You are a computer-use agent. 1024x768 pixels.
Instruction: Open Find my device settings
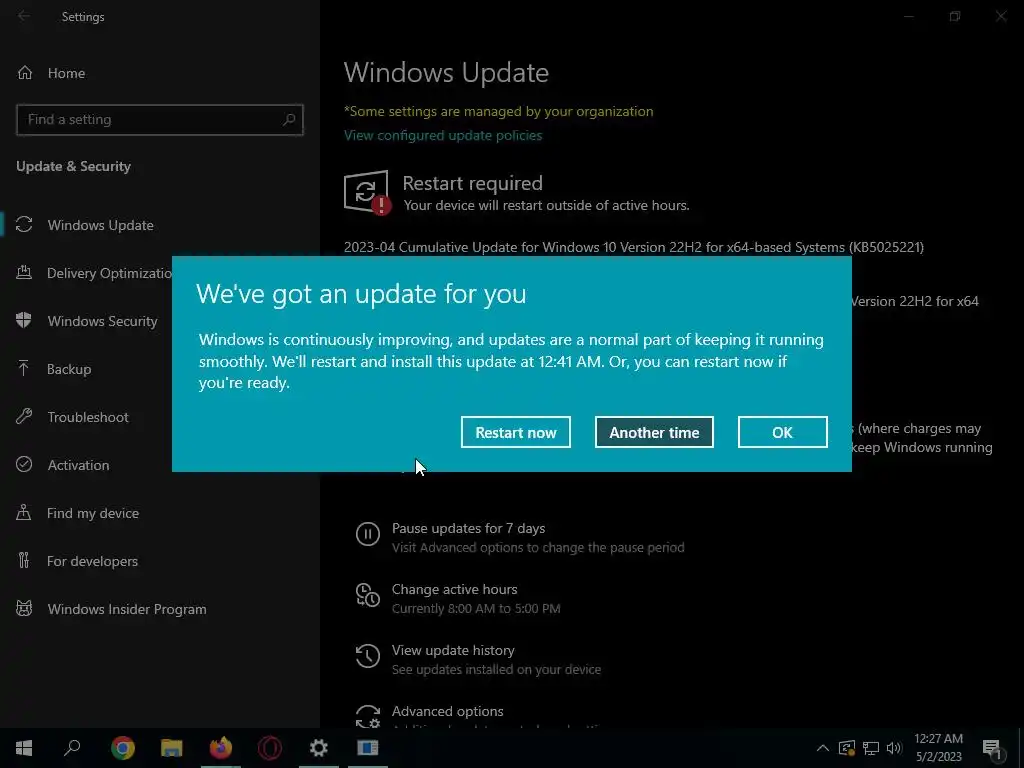pos(93,513)
